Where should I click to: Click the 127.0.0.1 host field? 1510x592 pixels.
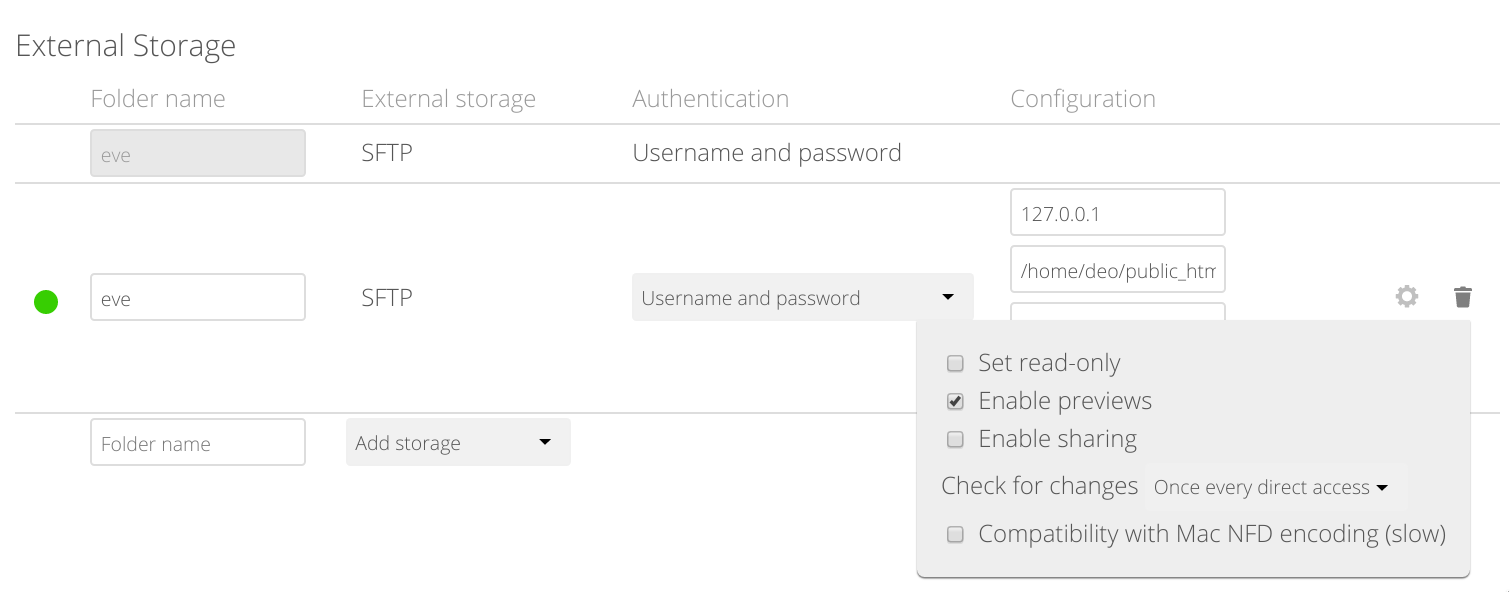(x=1117, y=213)
